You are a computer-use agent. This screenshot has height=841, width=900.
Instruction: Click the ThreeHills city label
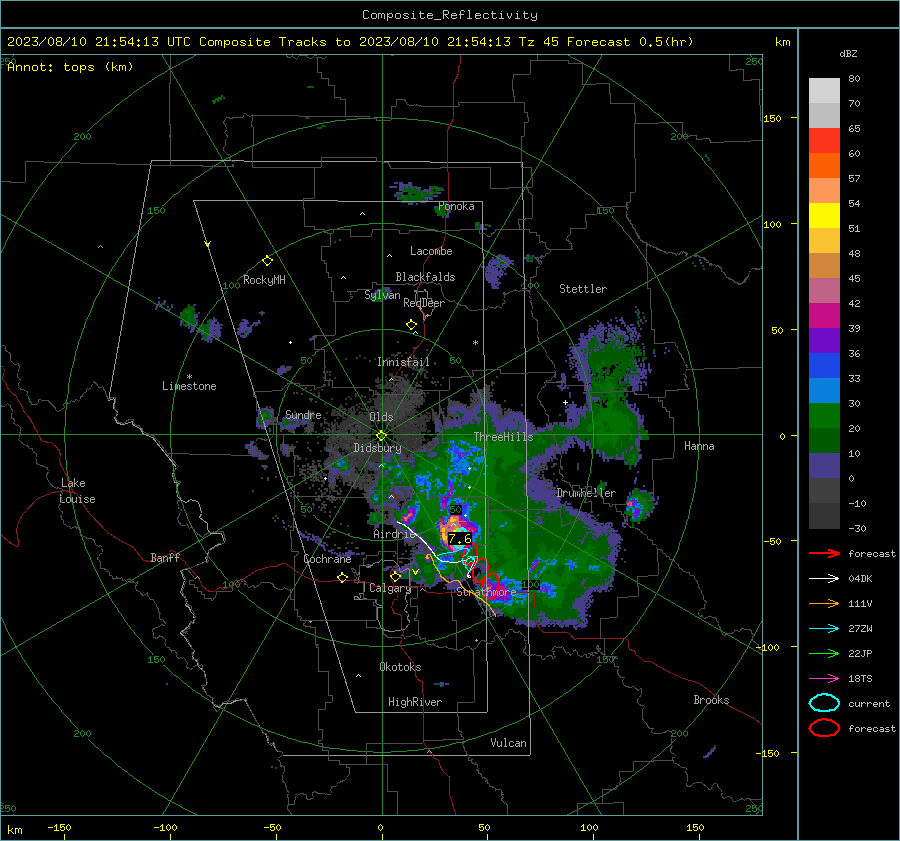click(503, 437)
